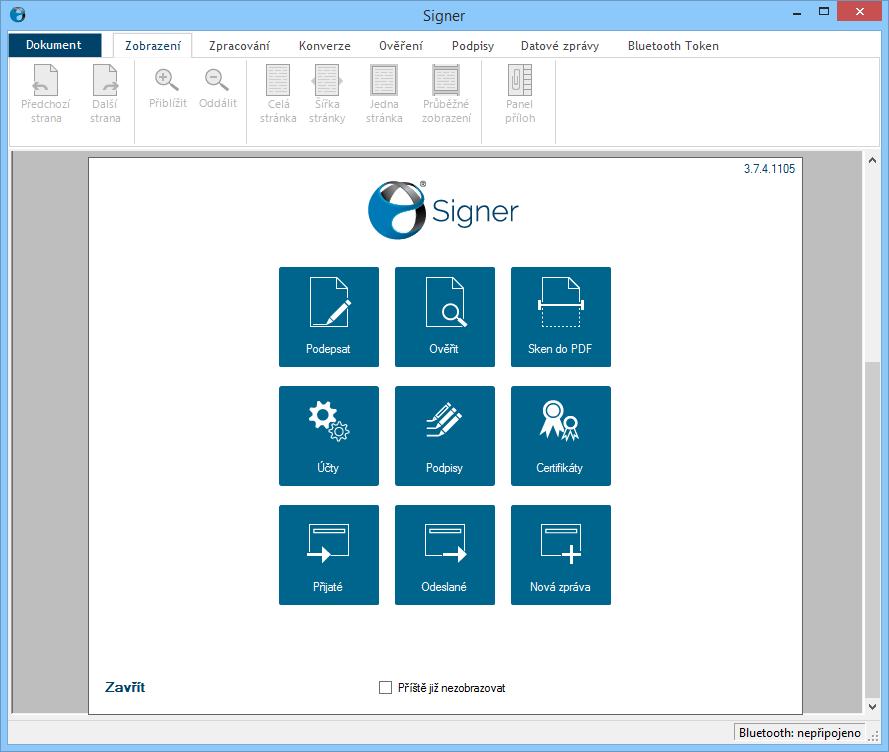Image resolution: width=889 pixels, height=752 pixels.
Task: Select the Zobrazení ribbon tab
Action: pos(153,45)
